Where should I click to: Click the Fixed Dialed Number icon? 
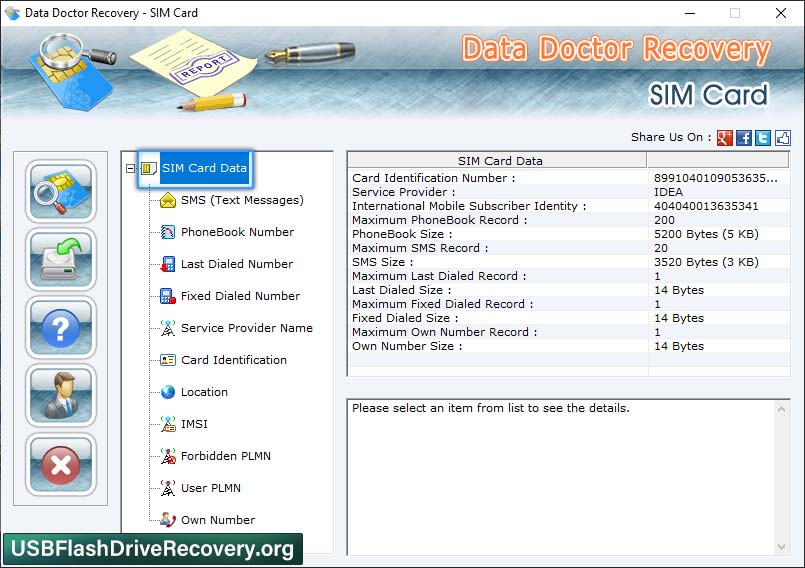pos(168,296)
